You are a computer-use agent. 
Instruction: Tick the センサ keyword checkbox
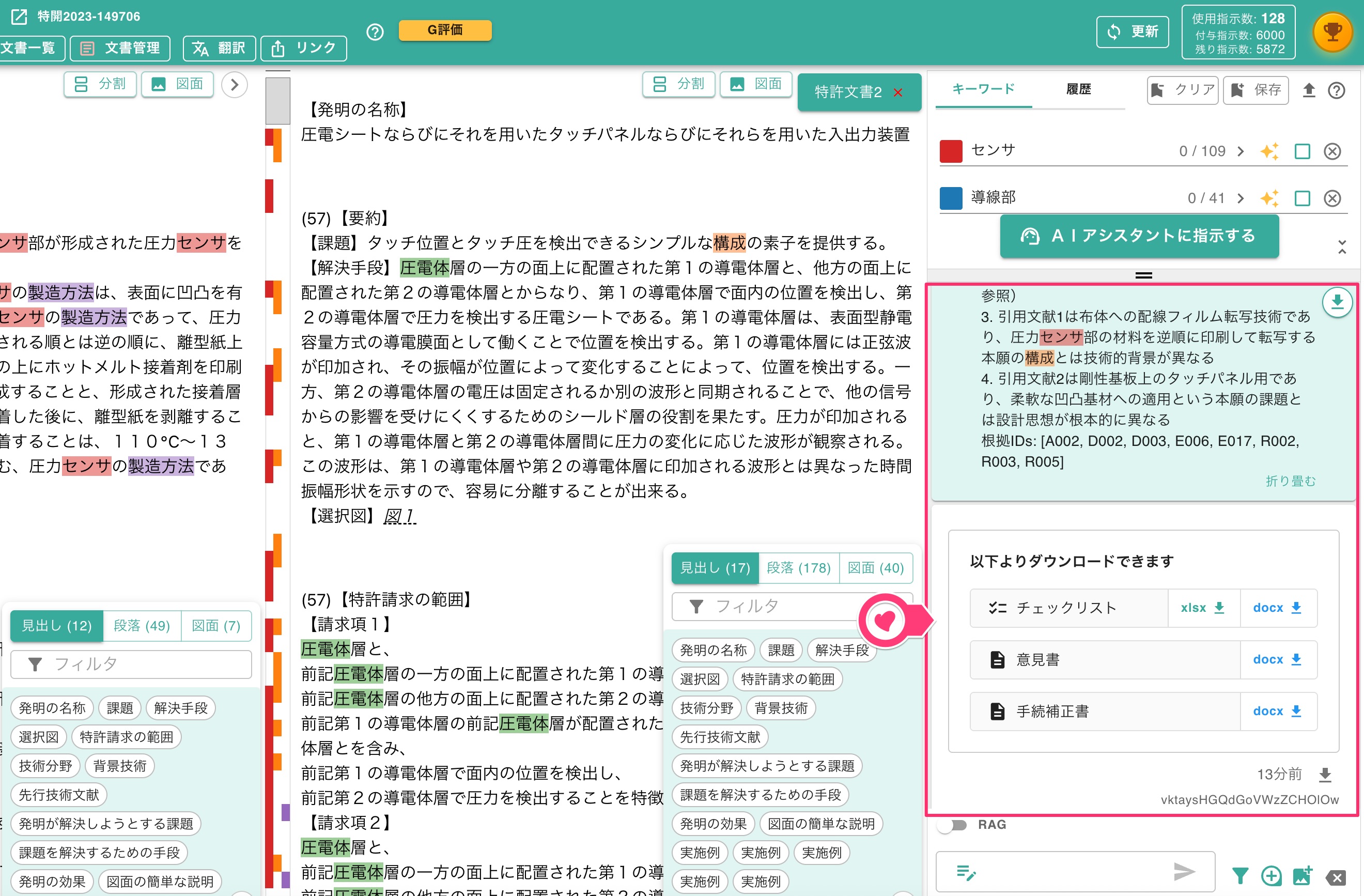point(1302,151)
